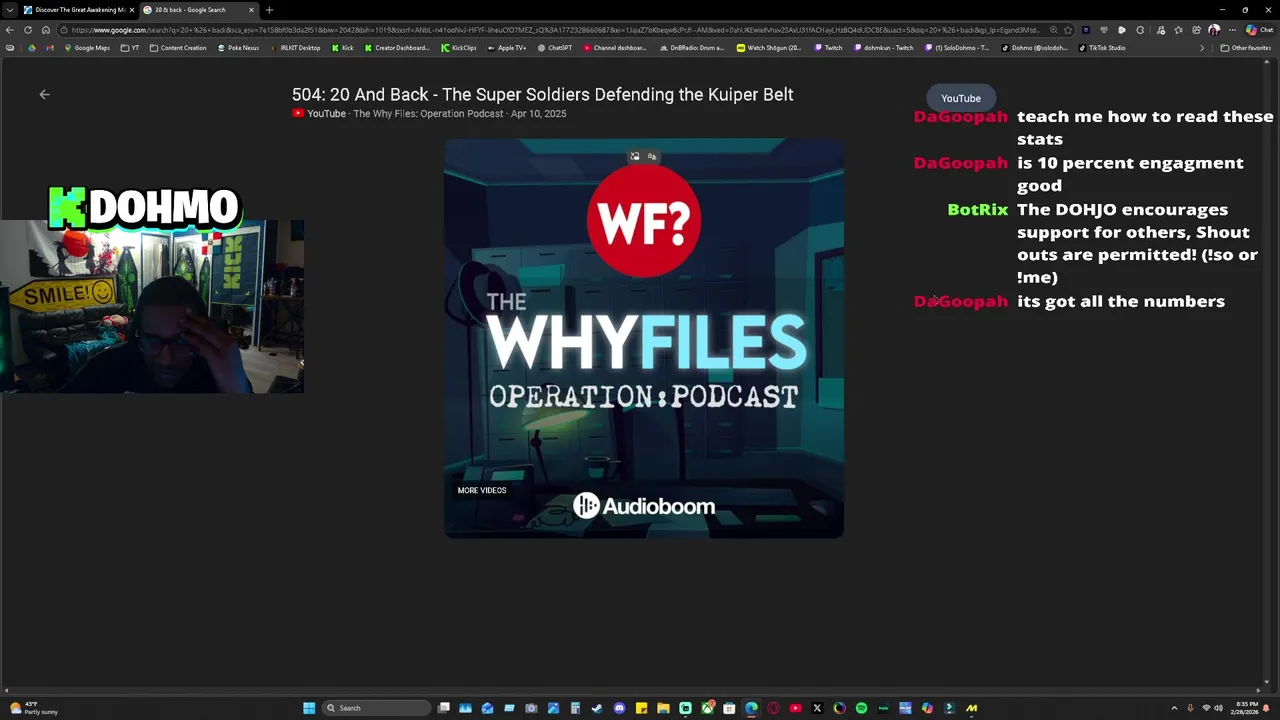Open the Edge settings and more menu
This screenshot has height=720, width=1280.
pos(1232,30)
